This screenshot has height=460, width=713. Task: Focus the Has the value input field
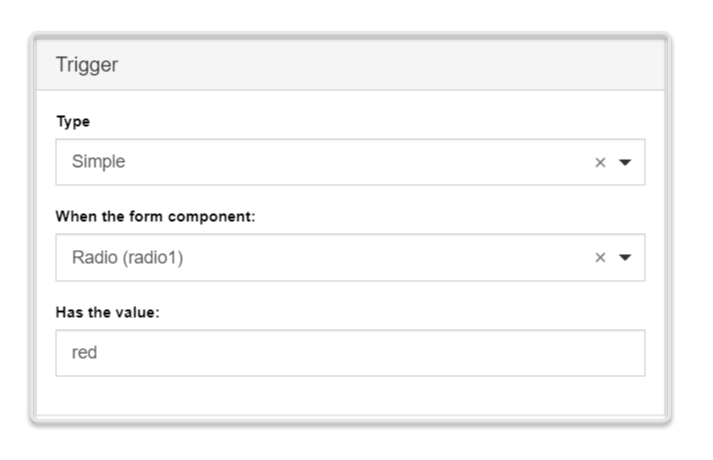(350, 353)
